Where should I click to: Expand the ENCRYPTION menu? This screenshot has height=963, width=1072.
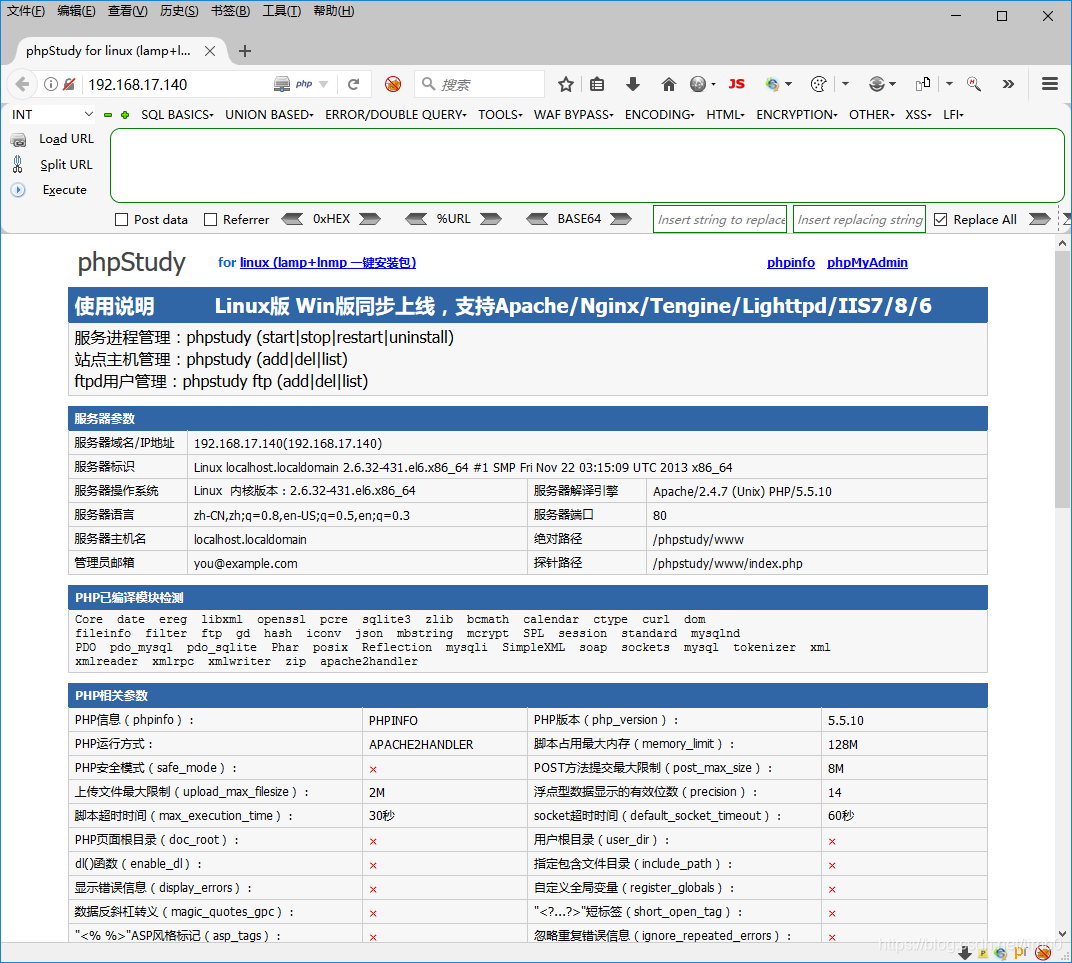(797, 115)
